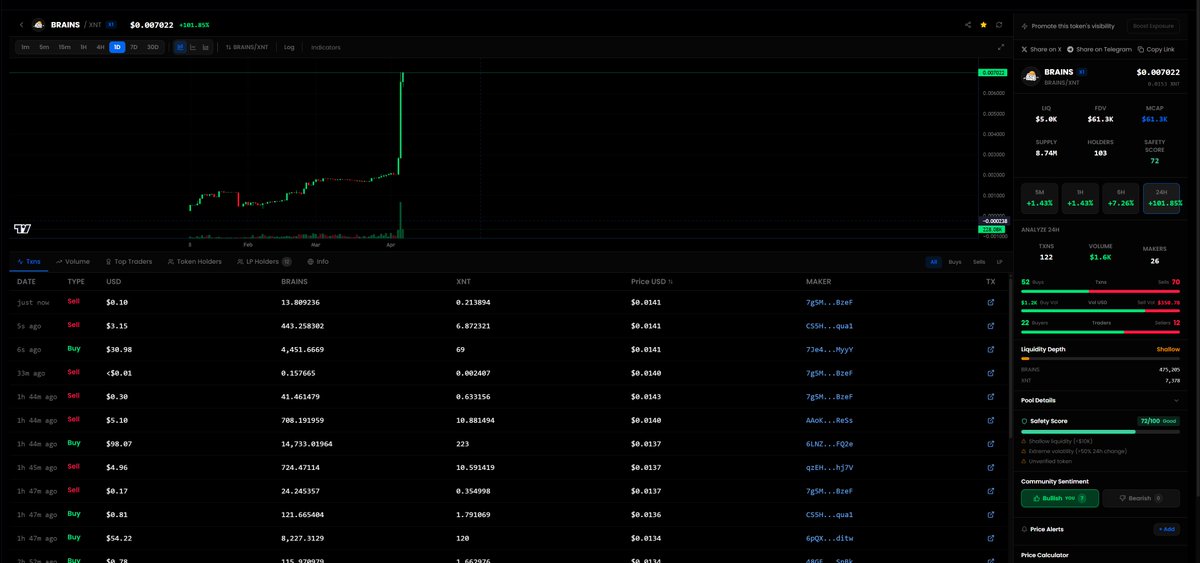Select the 5m timeframe
This screenshot has width=1200, height=563.
tap(44, 47)
